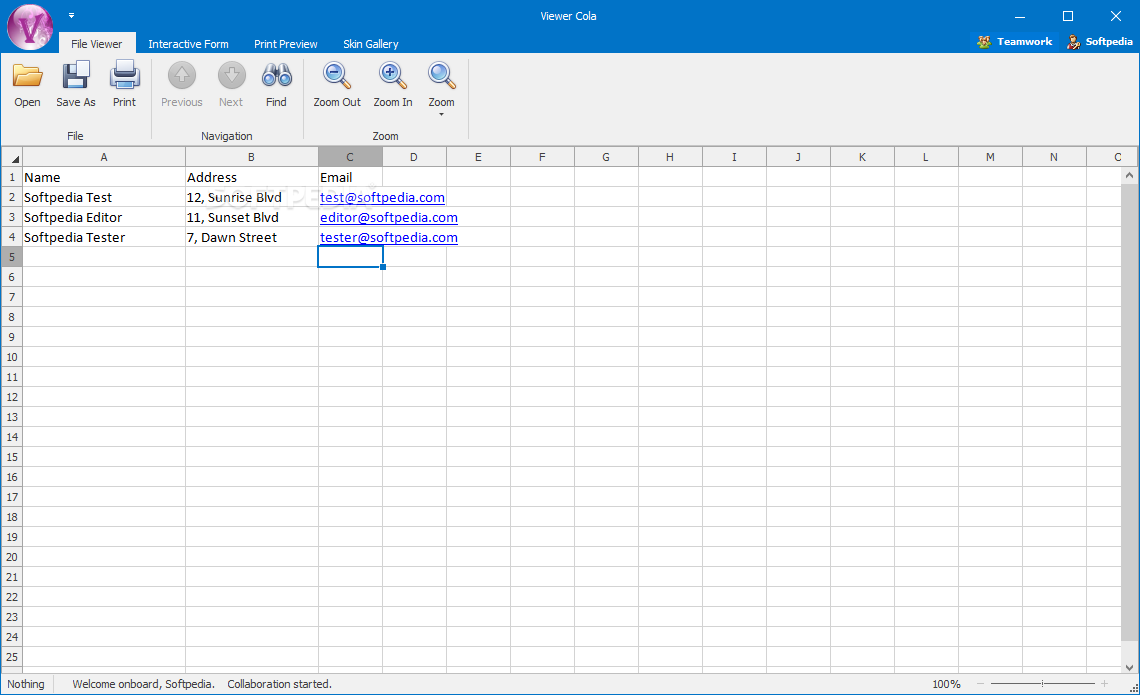Increase zoom with the status bar plus button
Image resolution: width=1140 pixels, height=695 pixels.
click(x=1104, y=683)
